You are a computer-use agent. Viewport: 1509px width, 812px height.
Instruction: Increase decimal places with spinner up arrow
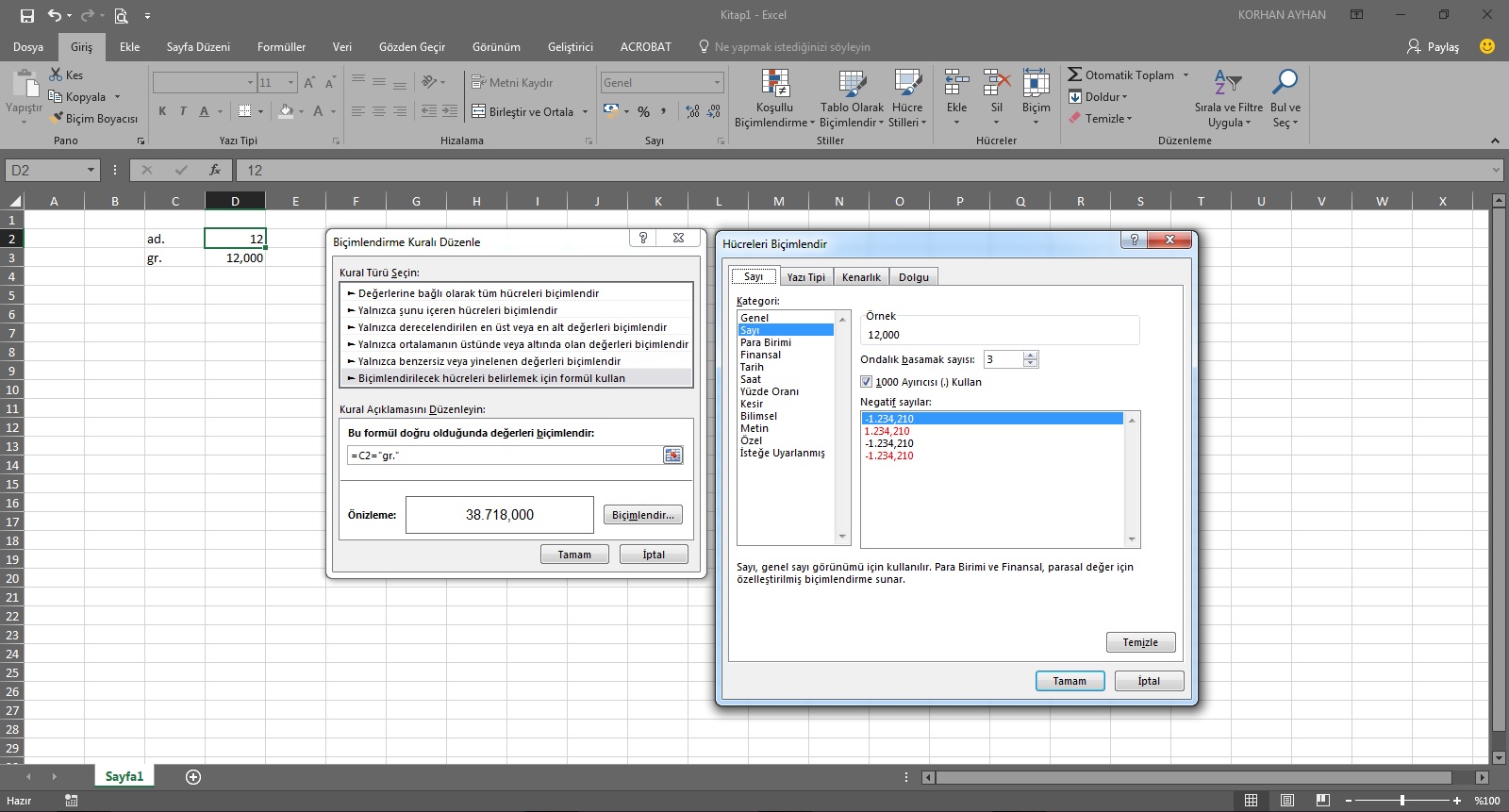[1031, 356]
